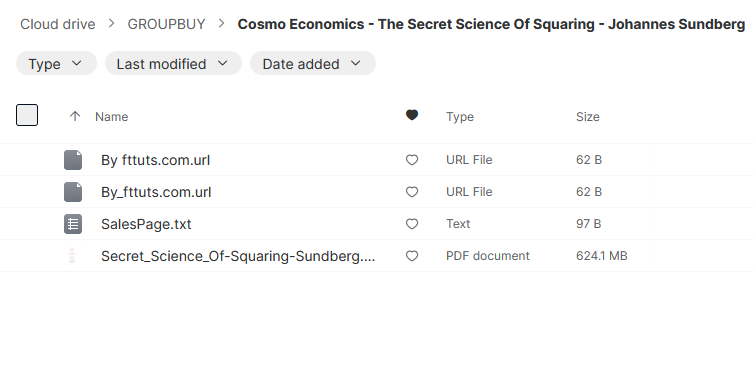The image size is (754, 385).
Task: Click the sort-ascending arrow next to Name
Action: click(75, 116)
